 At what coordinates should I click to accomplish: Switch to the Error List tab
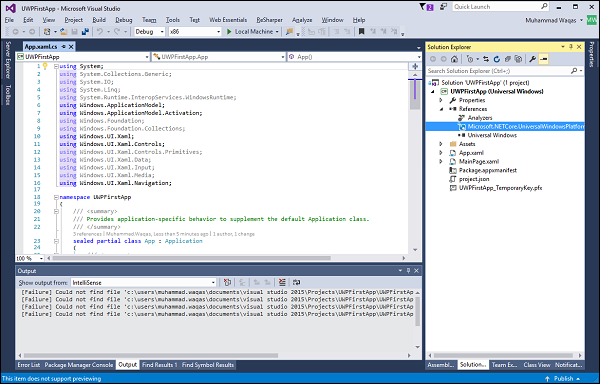point(28,365)
